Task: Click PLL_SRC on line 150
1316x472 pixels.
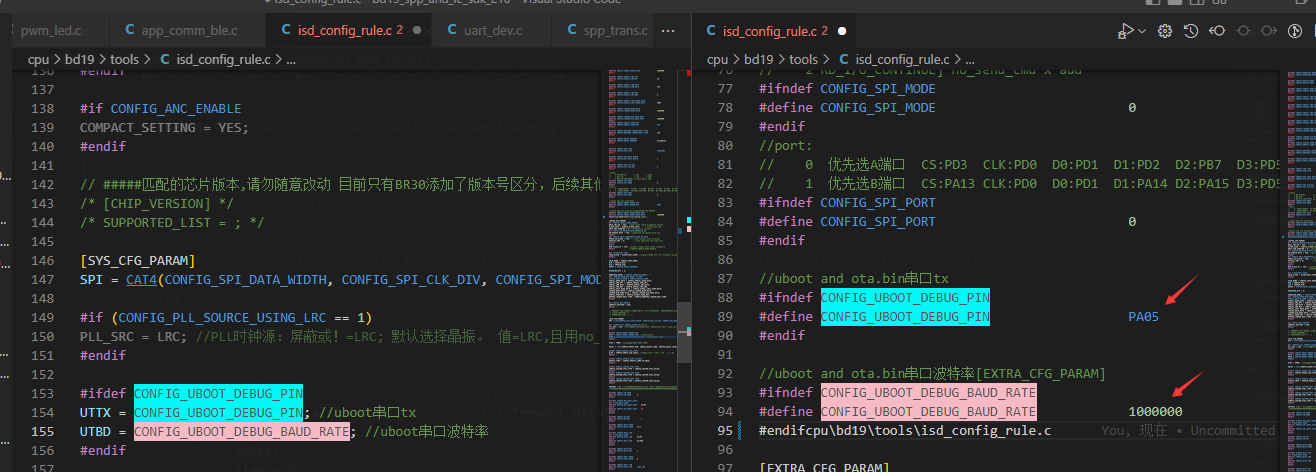Action: (x=107, y=336)
